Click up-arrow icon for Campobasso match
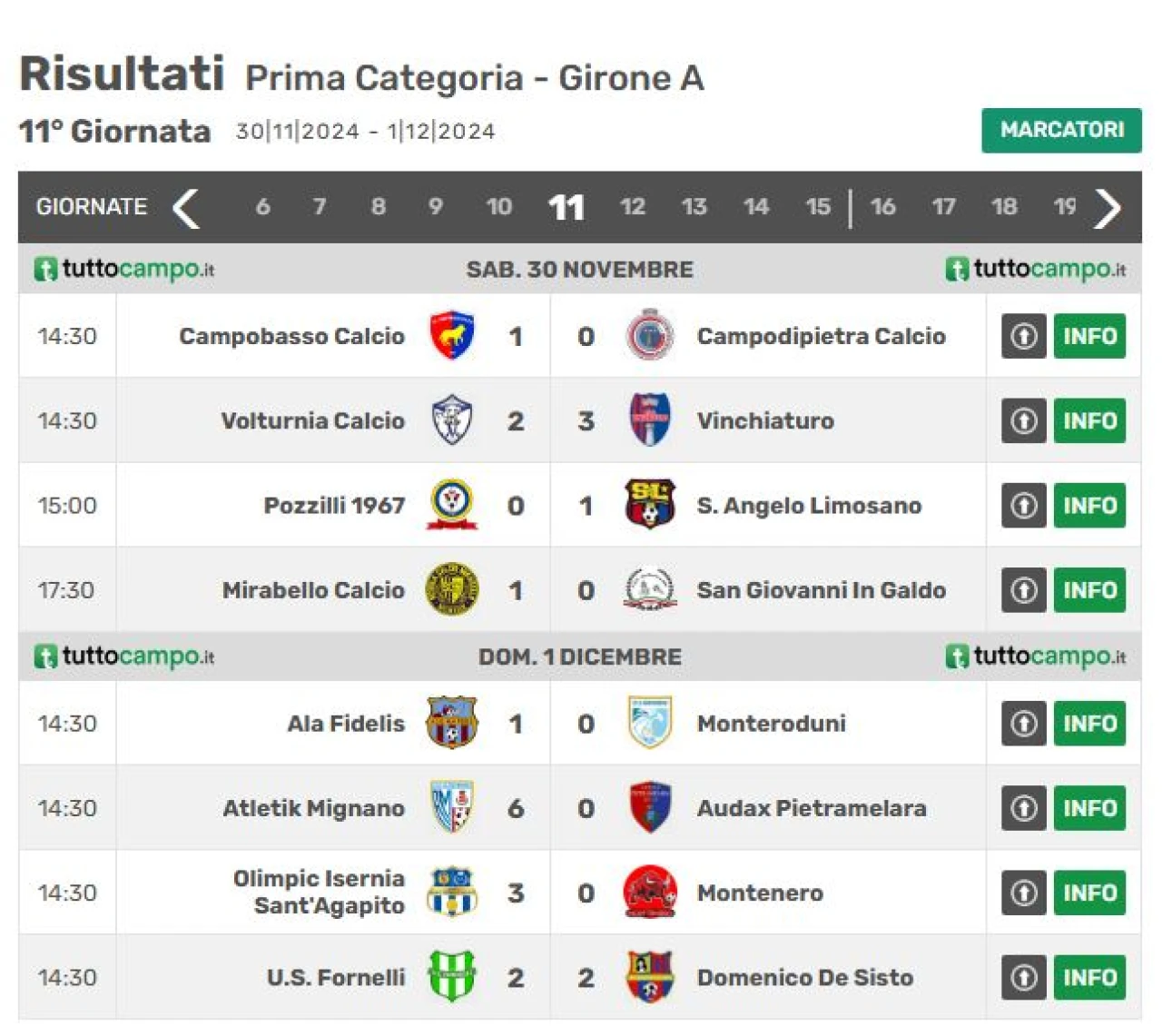 point(1024,336)
